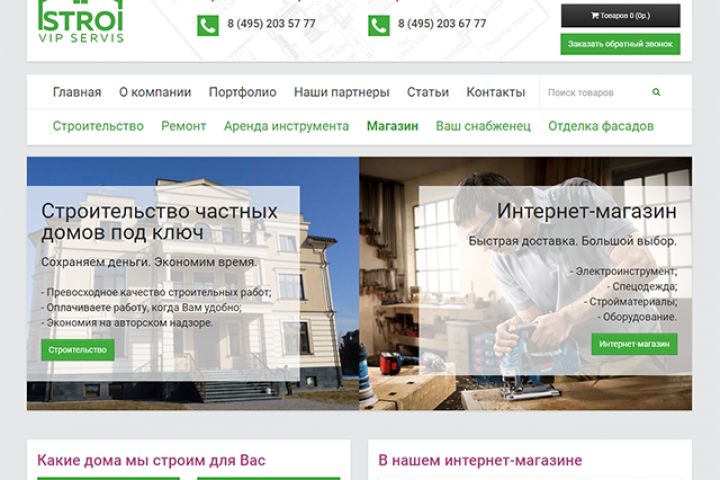The width and height of the screenshot is (720, 480).
Task: Click the green phone icon beside 203 67 77
Action: [x=379, y=26]
